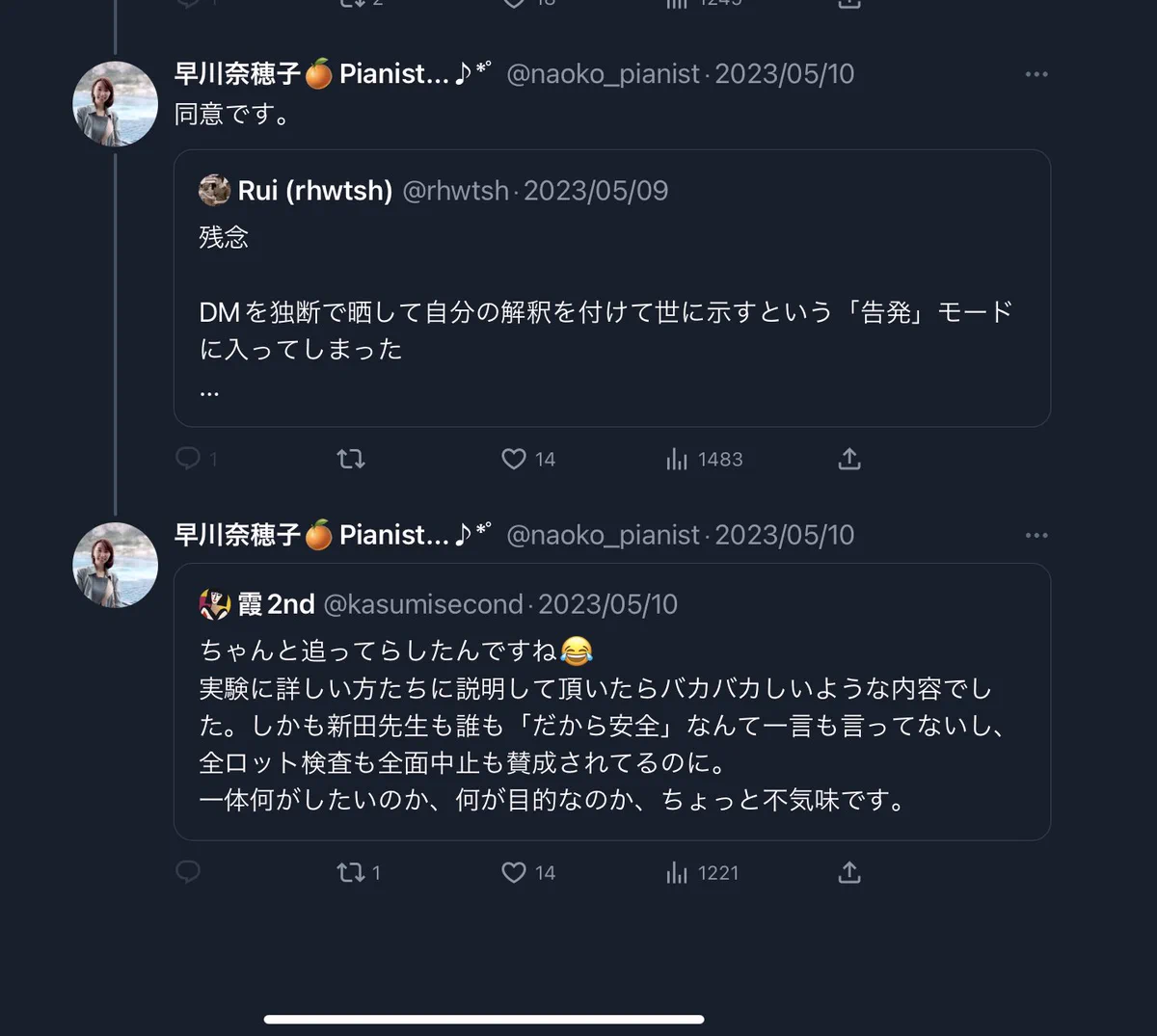
Task: Open more options for second 早川奈穂子 tweet
Action: click(1036, 535)
